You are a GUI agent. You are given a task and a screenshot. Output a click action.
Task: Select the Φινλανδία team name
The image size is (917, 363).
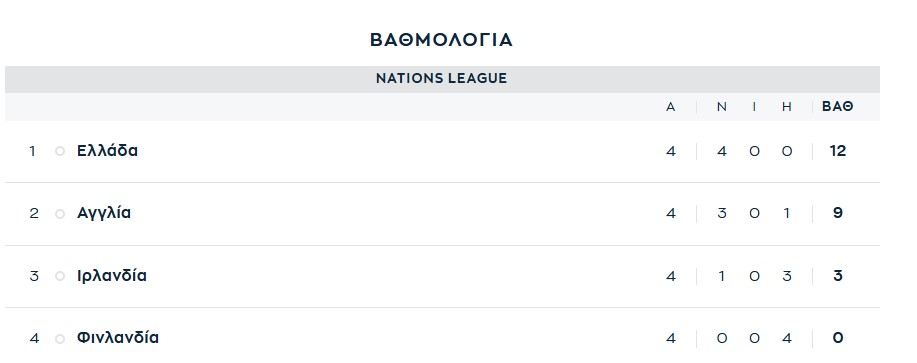point(118,338)
